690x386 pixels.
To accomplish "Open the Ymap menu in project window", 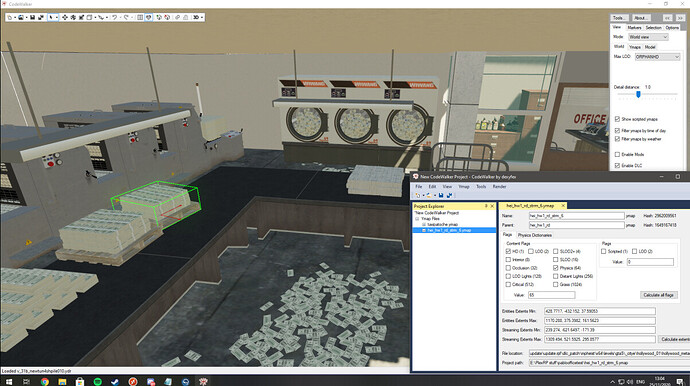I will (464, 187).
